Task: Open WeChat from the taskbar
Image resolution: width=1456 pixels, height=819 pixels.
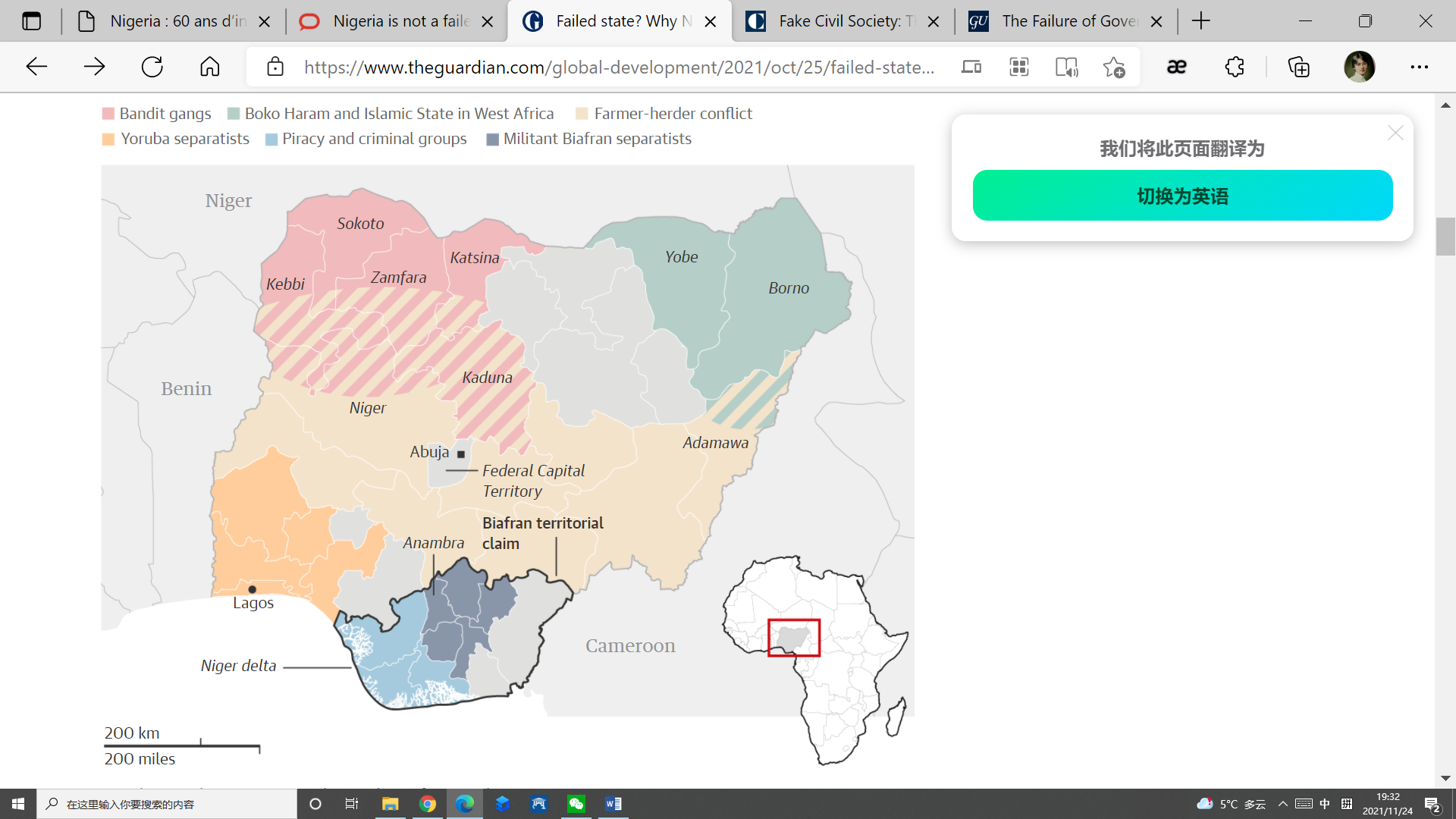Action: tap(576, 804)
